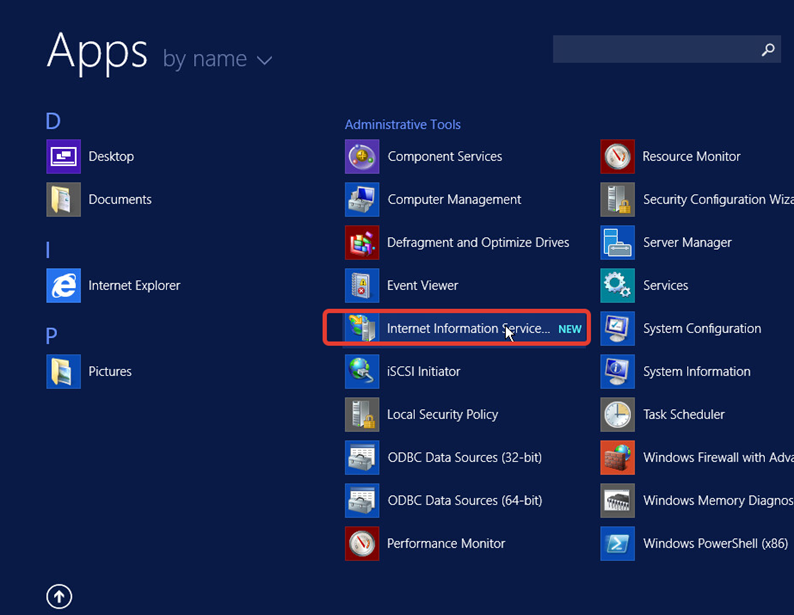Open the Event Viewer icon

tap(362, 285)
